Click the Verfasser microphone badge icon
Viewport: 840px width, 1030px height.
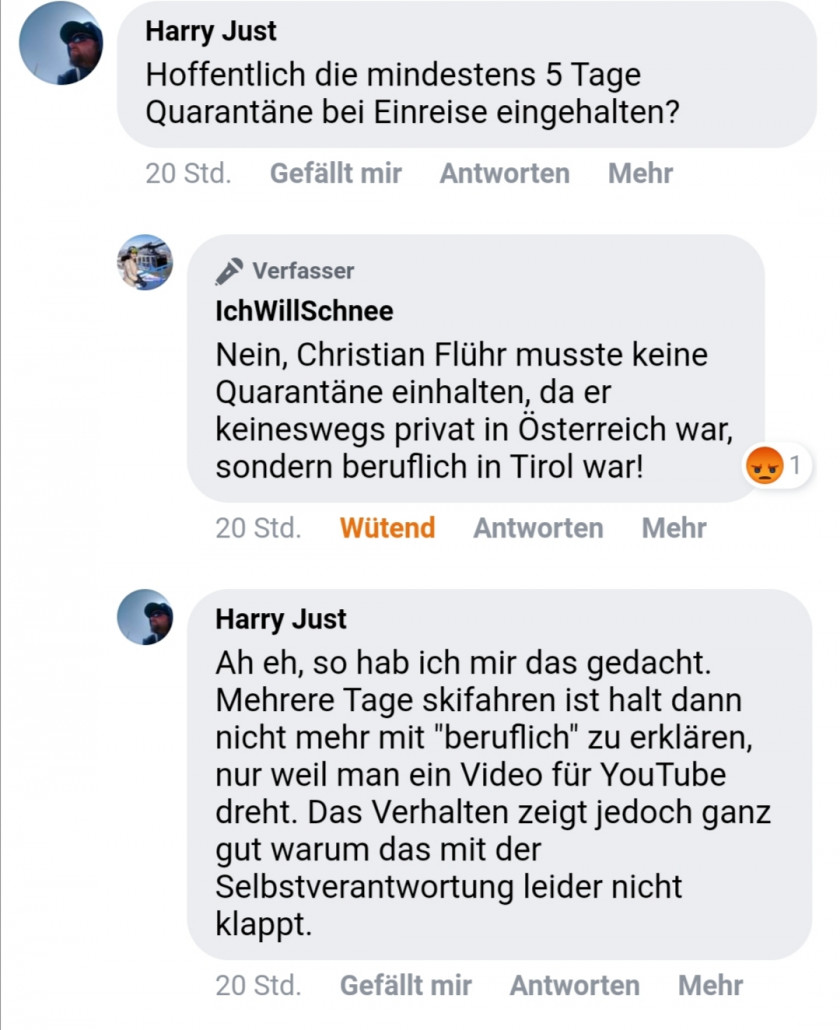(x=229, y=271)
